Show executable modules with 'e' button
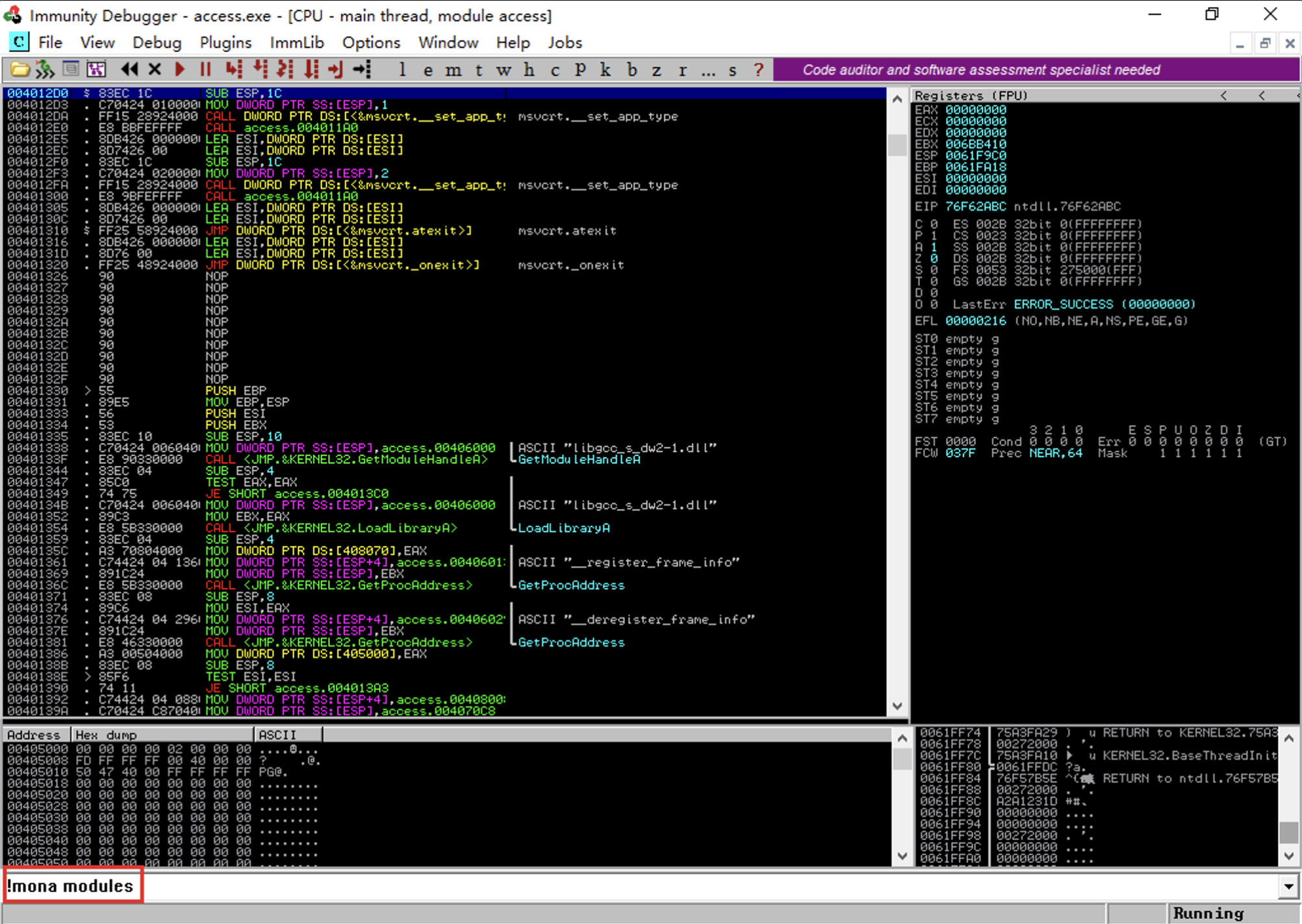 point(428,70)
